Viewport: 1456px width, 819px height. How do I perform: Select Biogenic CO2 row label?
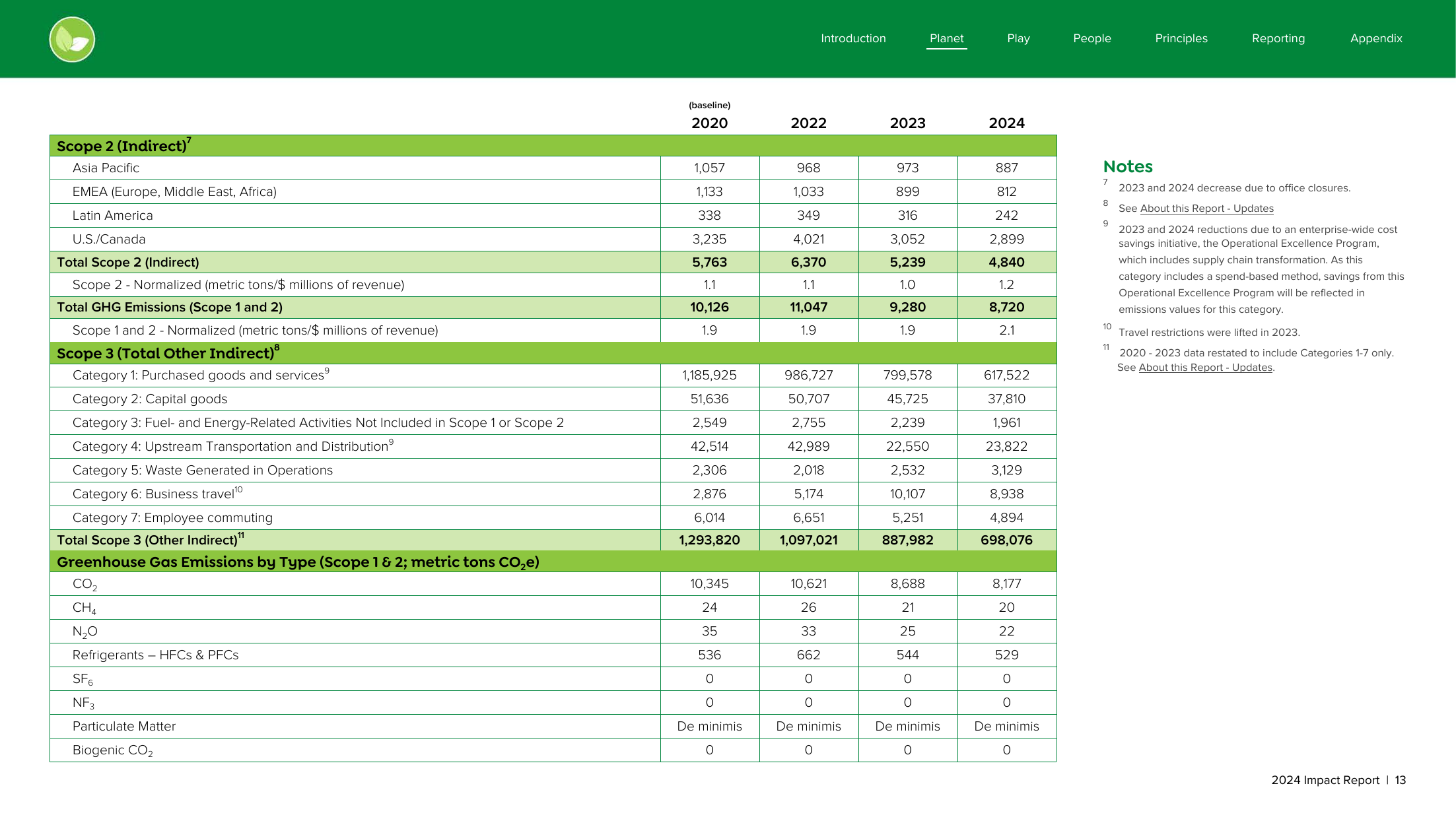112,750
